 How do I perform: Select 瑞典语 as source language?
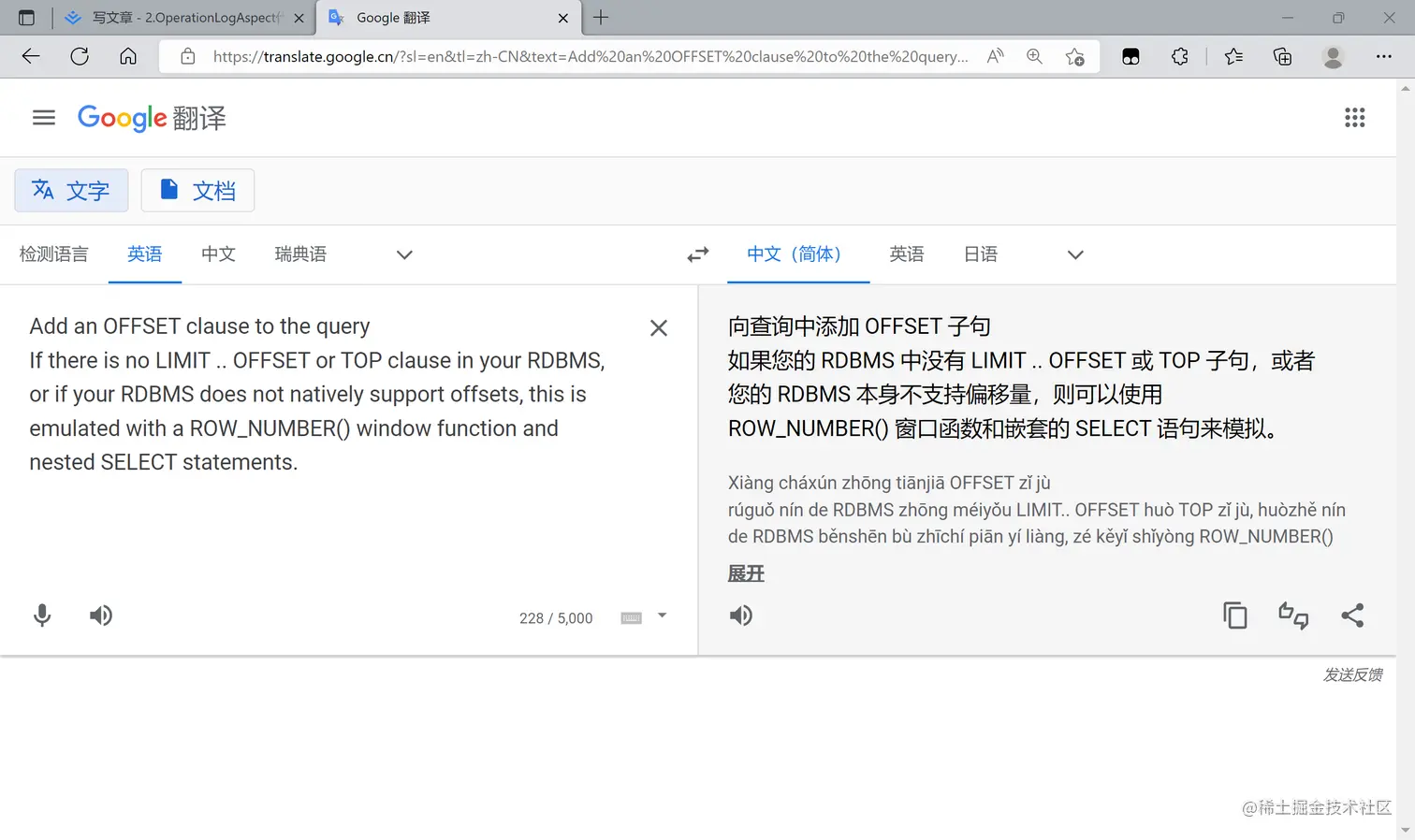pyautogui.click(x=300, y=254)
